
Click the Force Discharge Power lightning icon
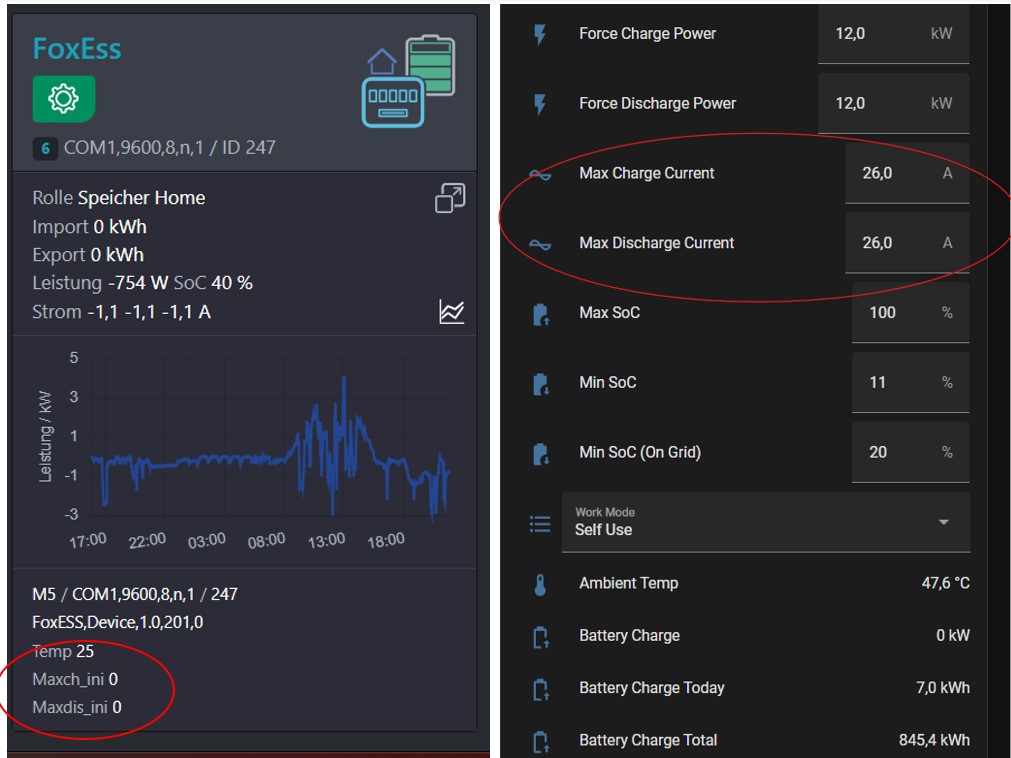(540, 104)
